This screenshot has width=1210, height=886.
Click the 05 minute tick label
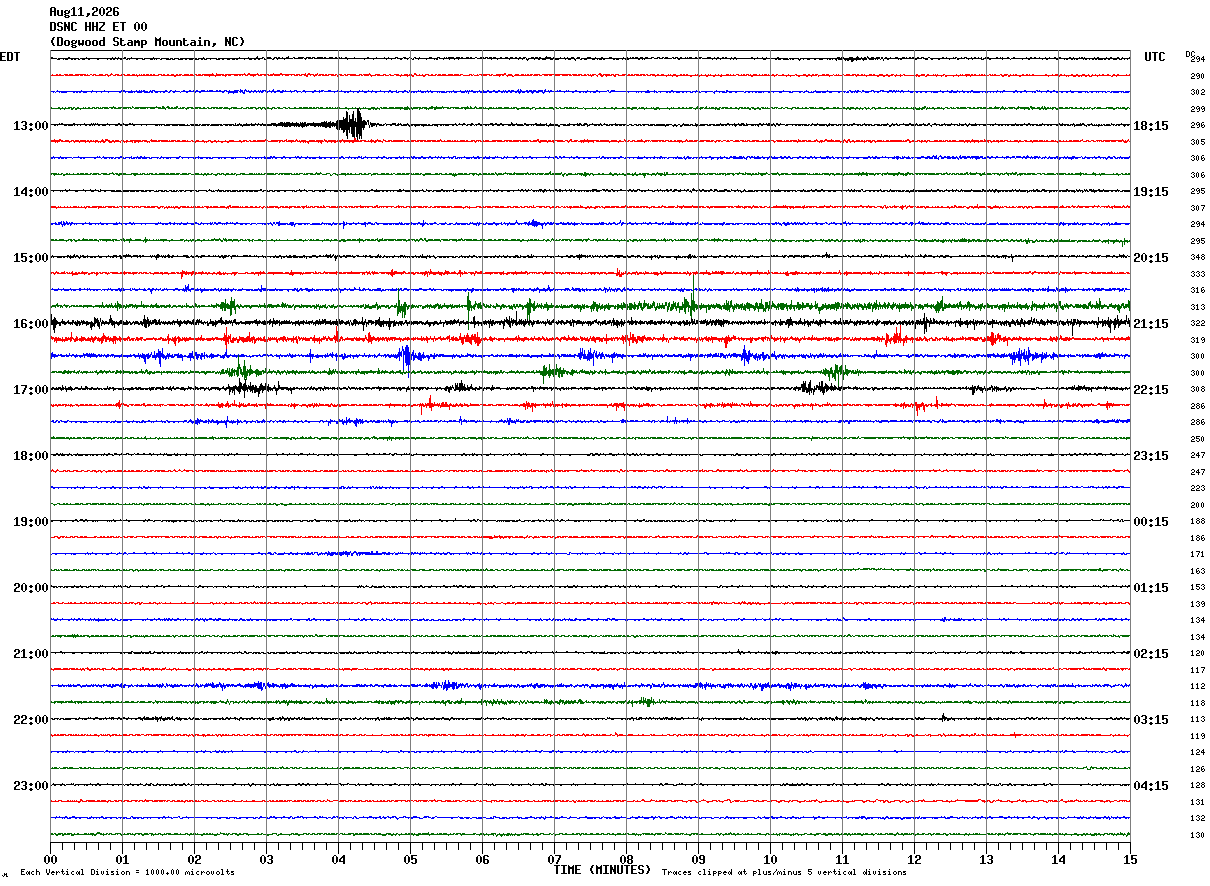410,859
